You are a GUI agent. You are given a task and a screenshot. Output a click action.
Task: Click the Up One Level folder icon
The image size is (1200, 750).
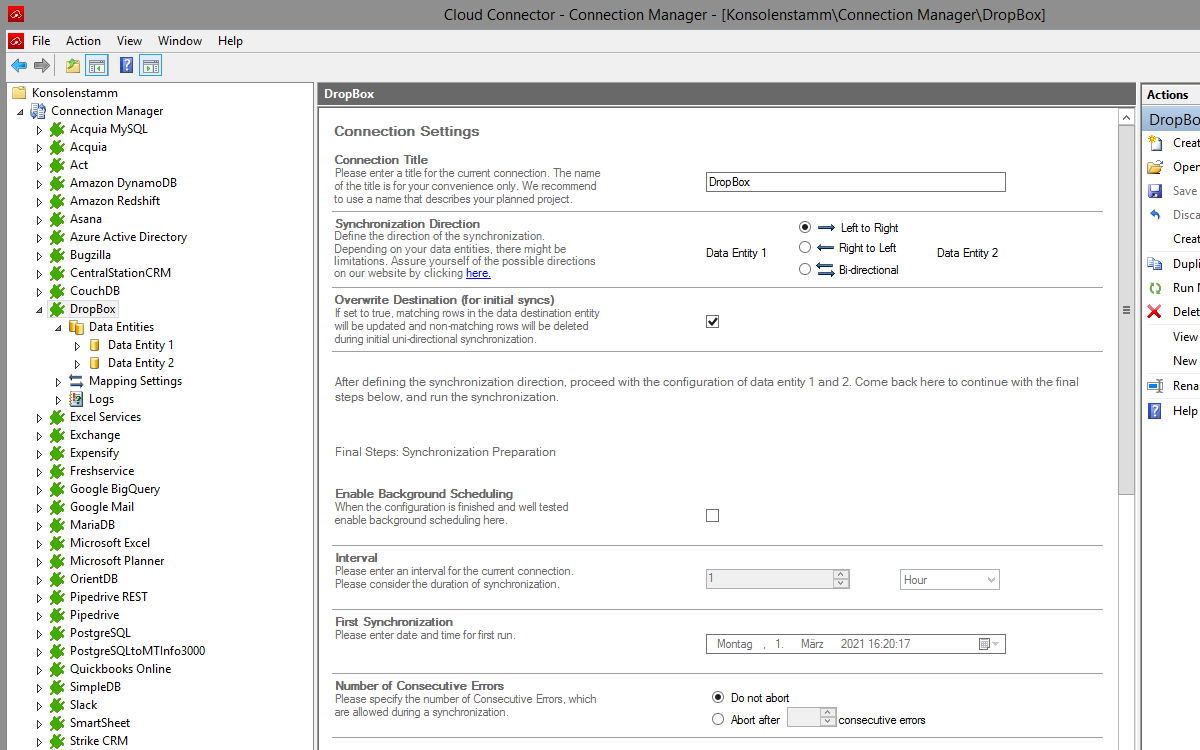click(x=72, y=66)
